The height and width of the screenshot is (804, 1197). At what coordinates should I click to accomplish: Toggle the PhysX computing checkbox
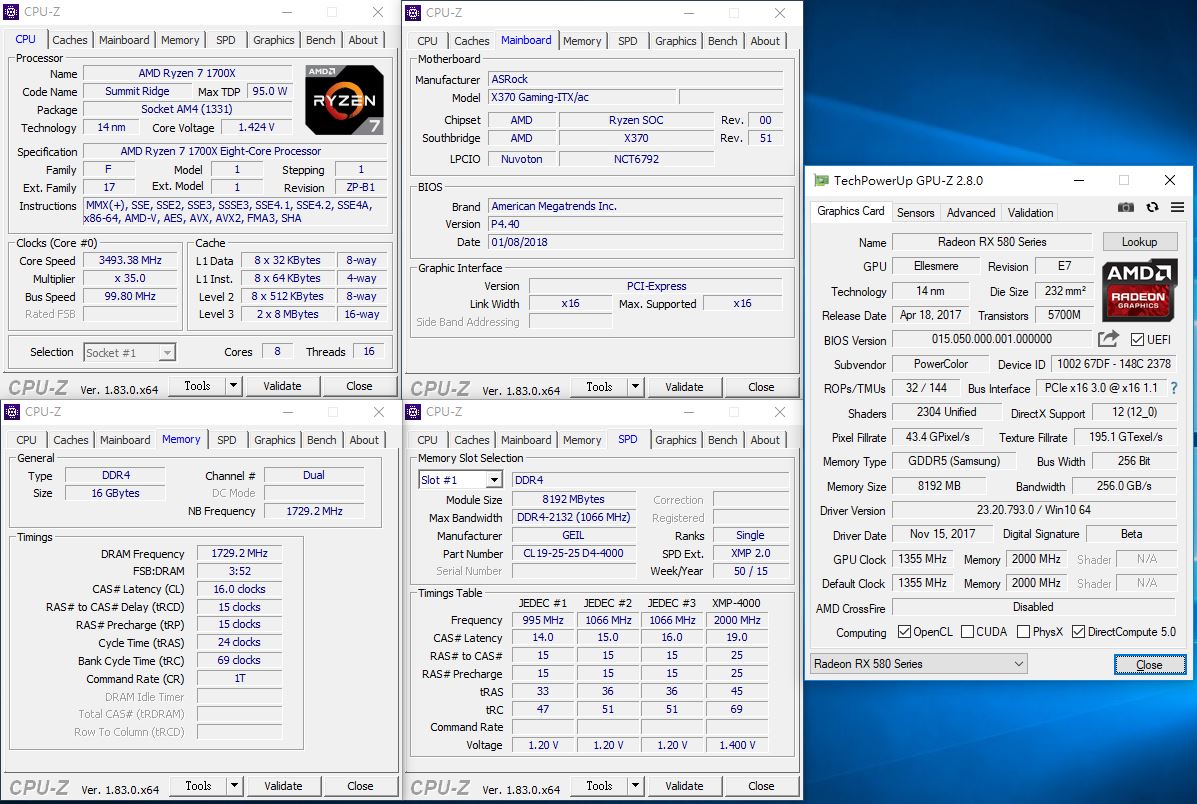pyautogui.click(x=1023, y=631)
